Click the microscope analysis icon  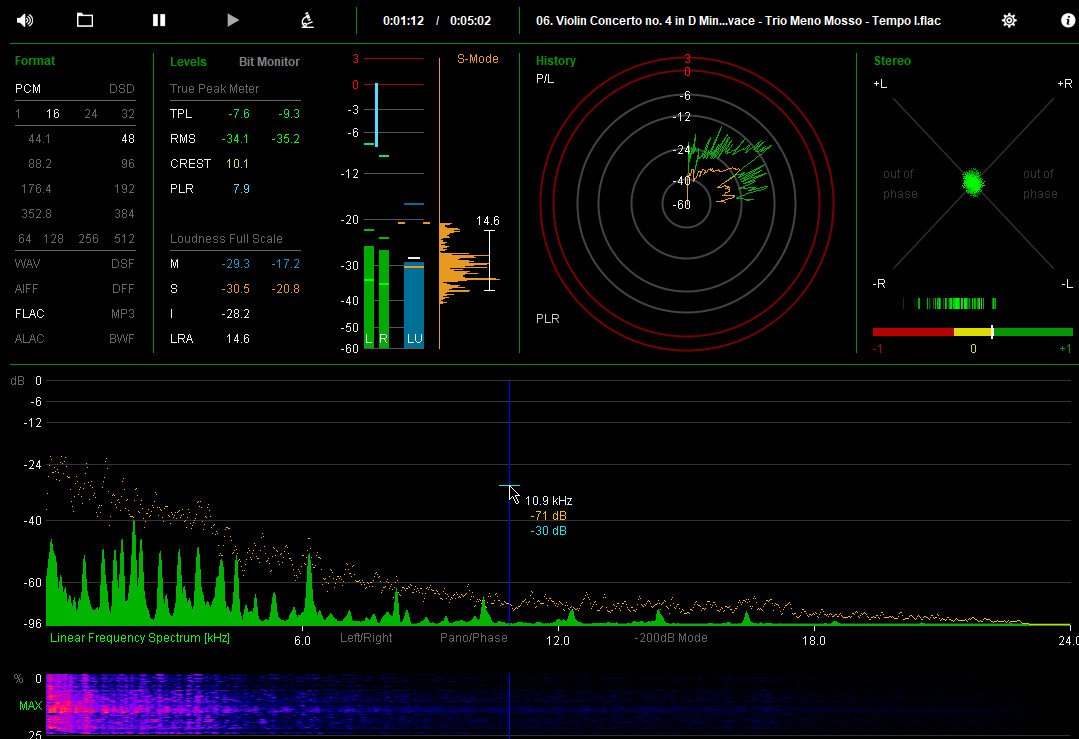(308, 20)
